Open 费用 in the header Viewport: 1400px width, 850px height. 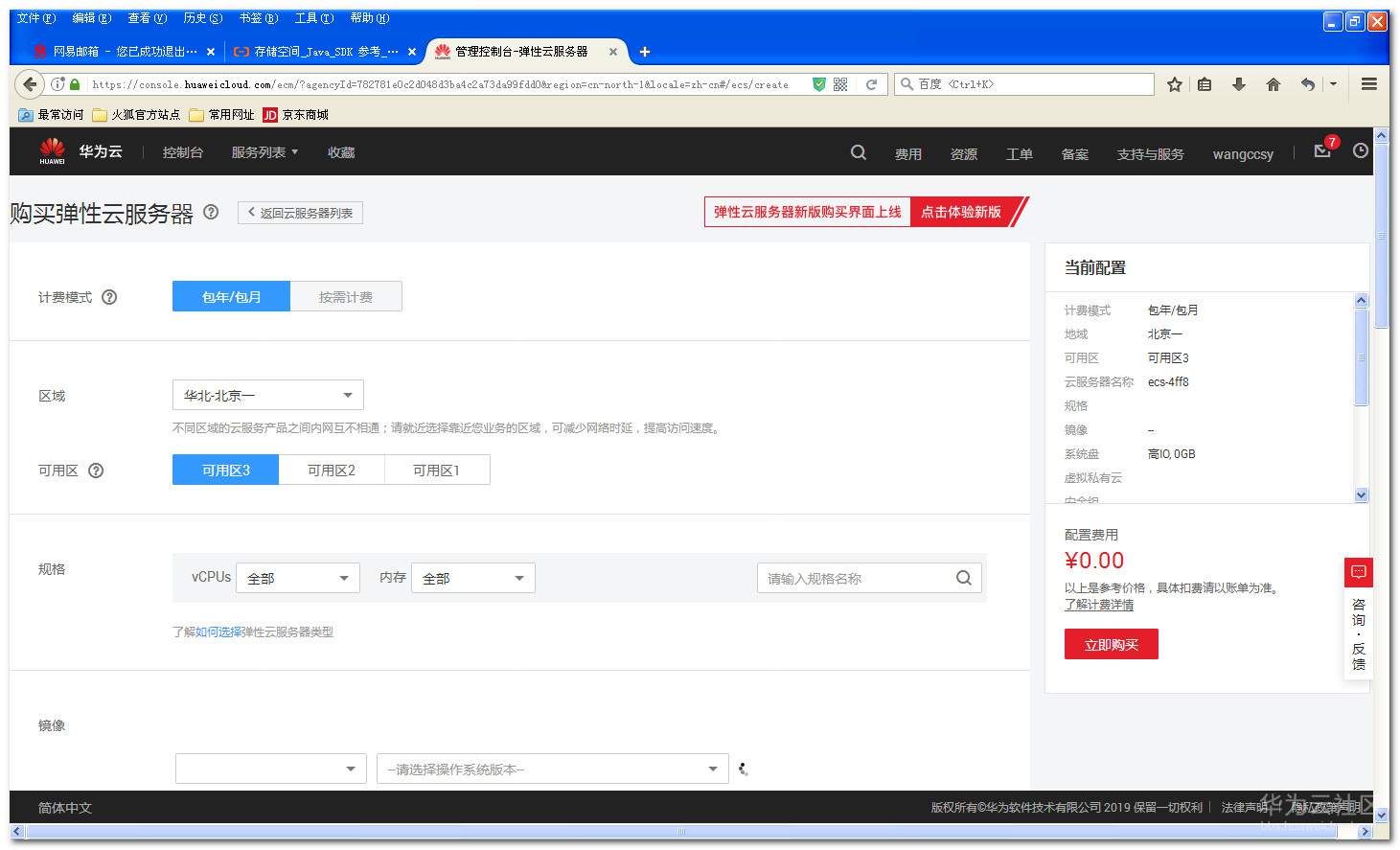[908, 154]
